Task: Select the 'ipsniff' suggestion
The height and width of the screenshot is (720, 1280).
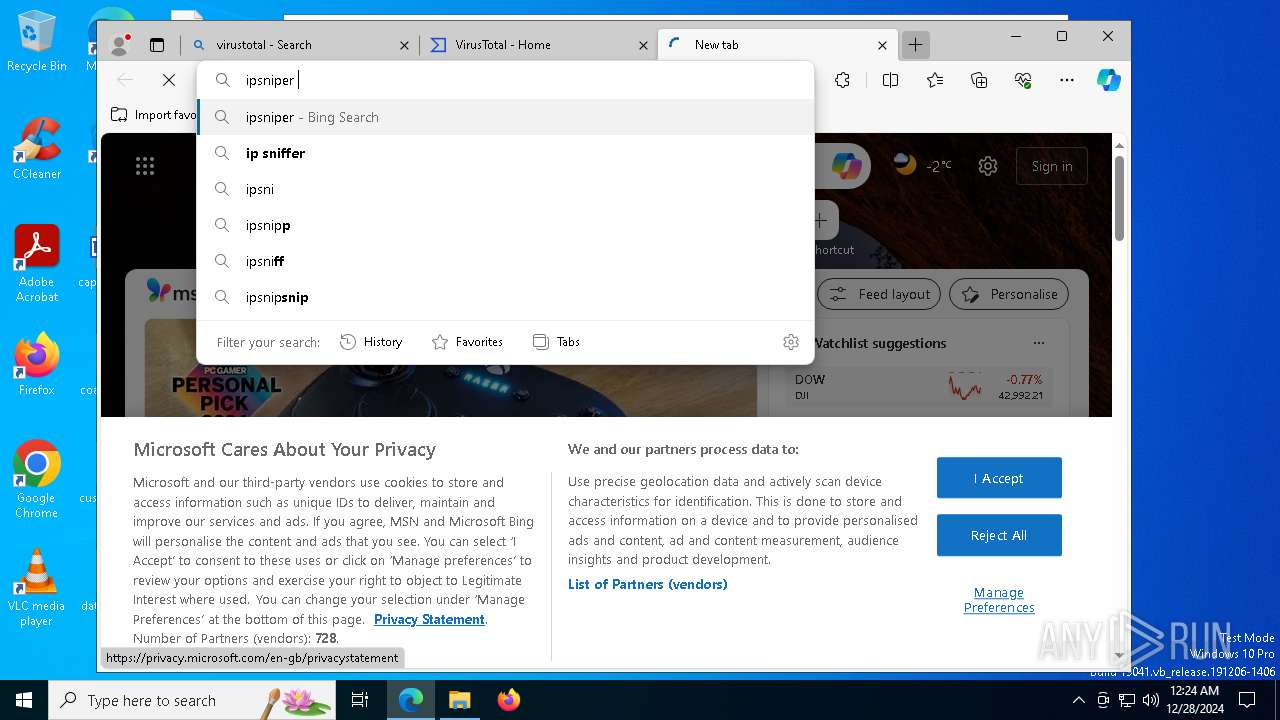Action: 506,261
